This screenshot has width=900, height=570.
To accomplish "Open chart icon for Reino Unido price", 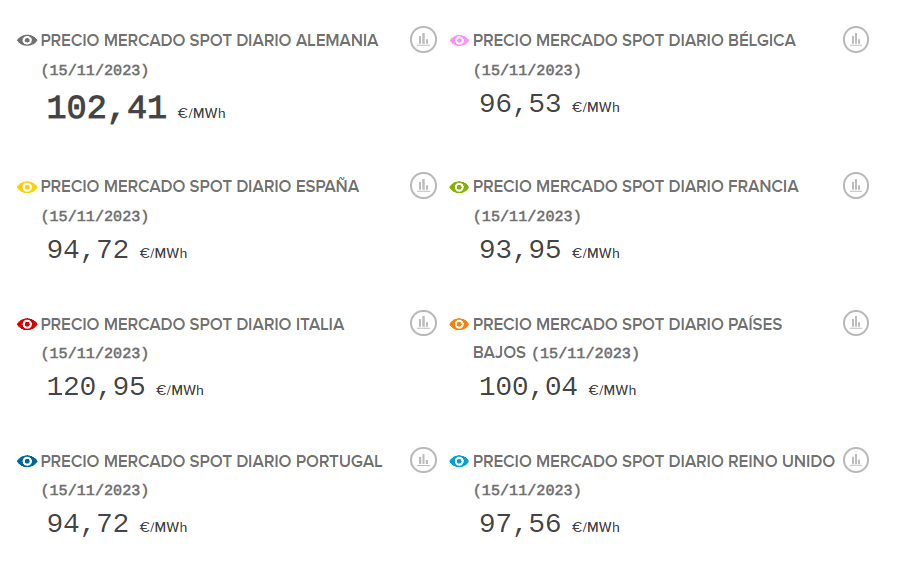I will [855, 460].
